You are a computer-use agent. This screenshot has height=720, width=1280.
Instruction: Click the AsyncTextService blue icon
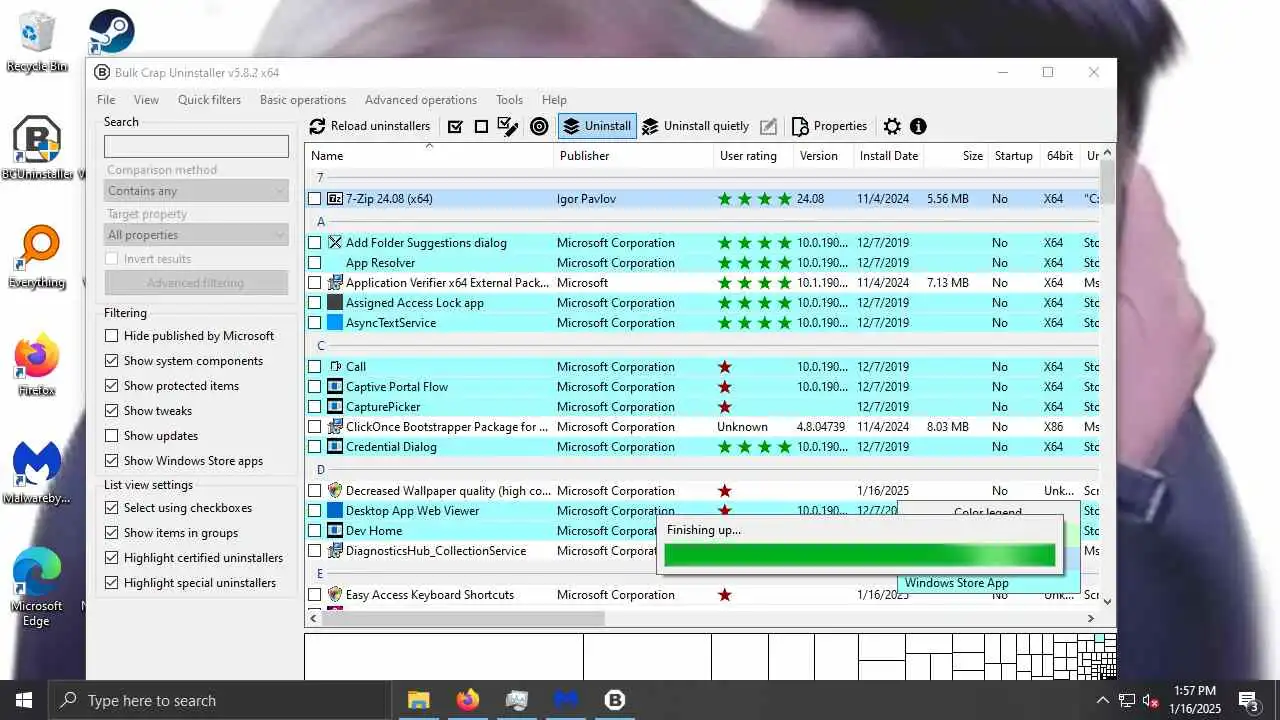(335, 323)
